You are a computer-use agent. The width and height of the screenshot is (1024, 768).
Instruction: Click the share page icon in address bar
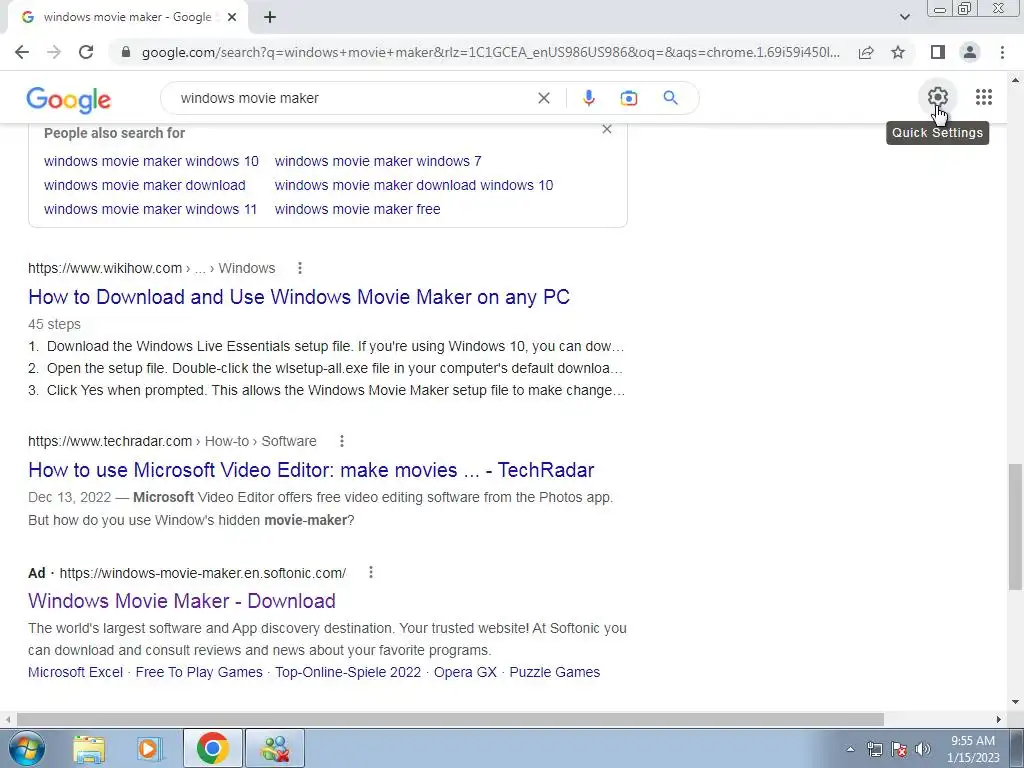tap(866, 52)
